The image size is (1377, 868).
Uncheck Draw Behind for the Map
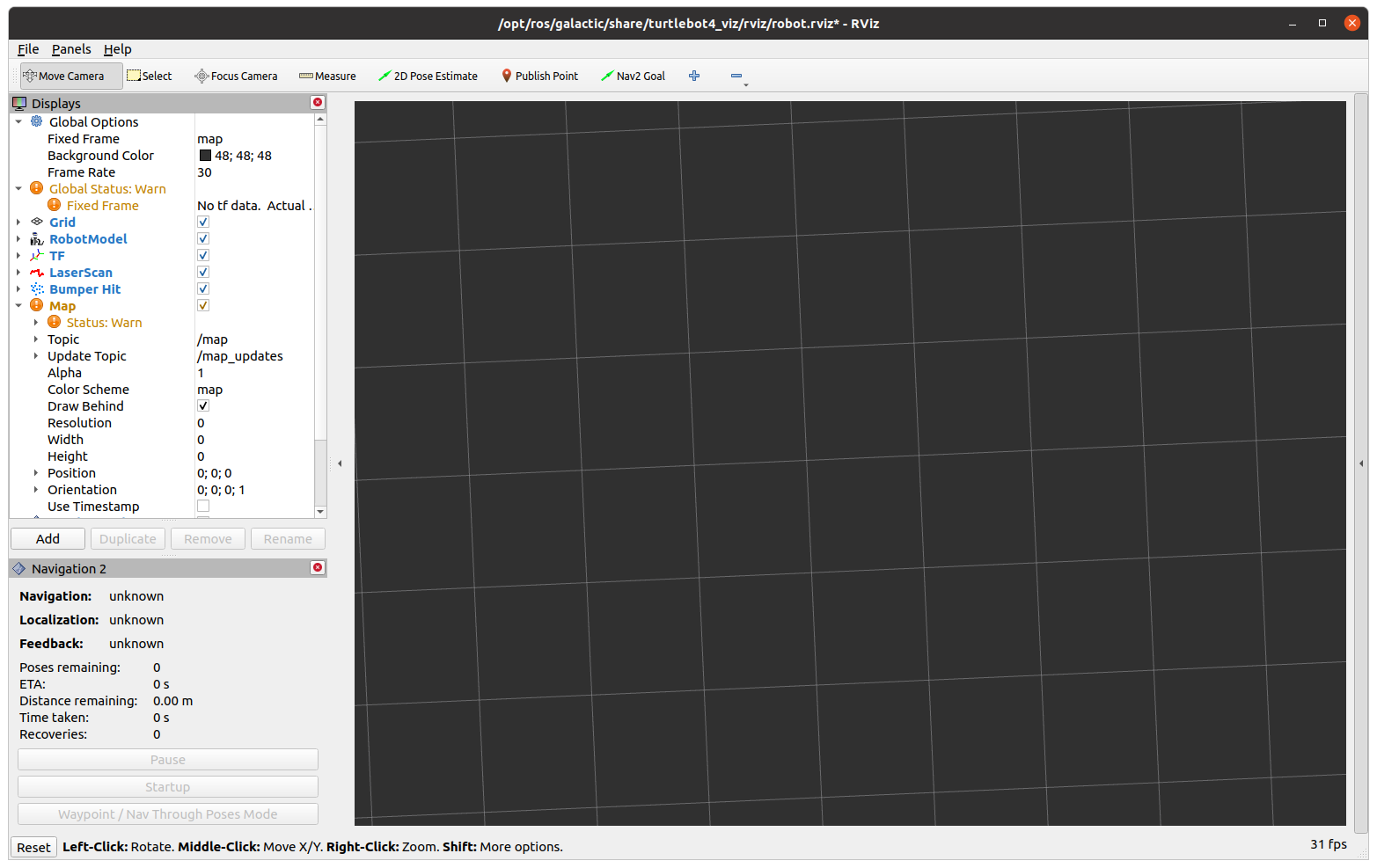202,405
